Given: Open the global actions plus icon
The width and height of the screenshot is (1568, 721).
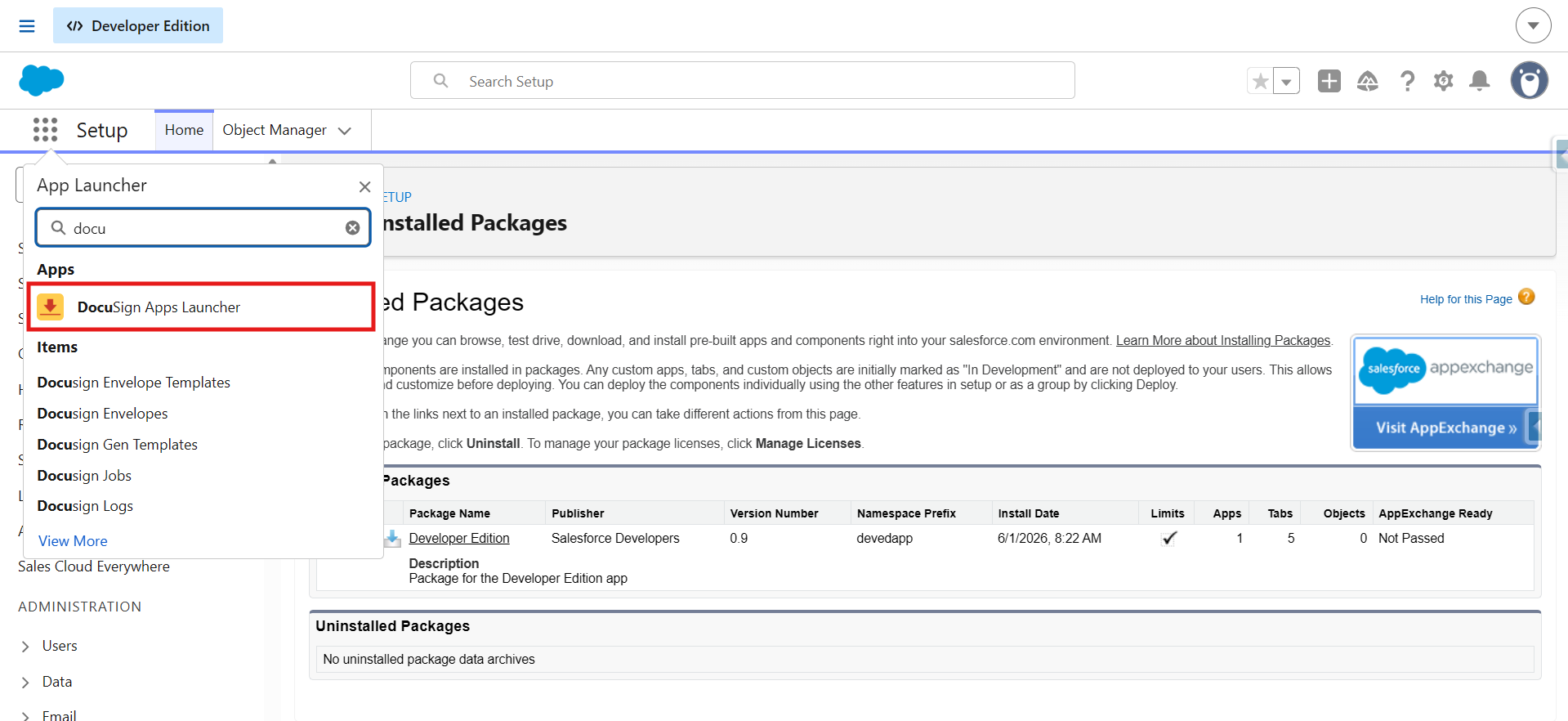Looking at the screenshot, I should click(x=1329, y=81).
